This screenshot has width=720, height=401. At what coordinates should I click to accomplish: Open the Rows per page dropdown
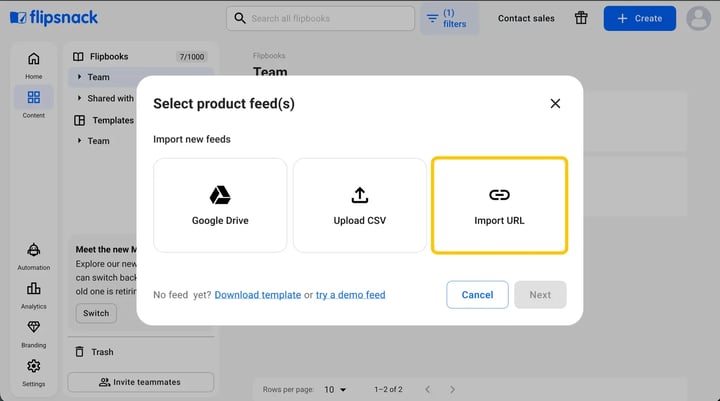[335, 390]
